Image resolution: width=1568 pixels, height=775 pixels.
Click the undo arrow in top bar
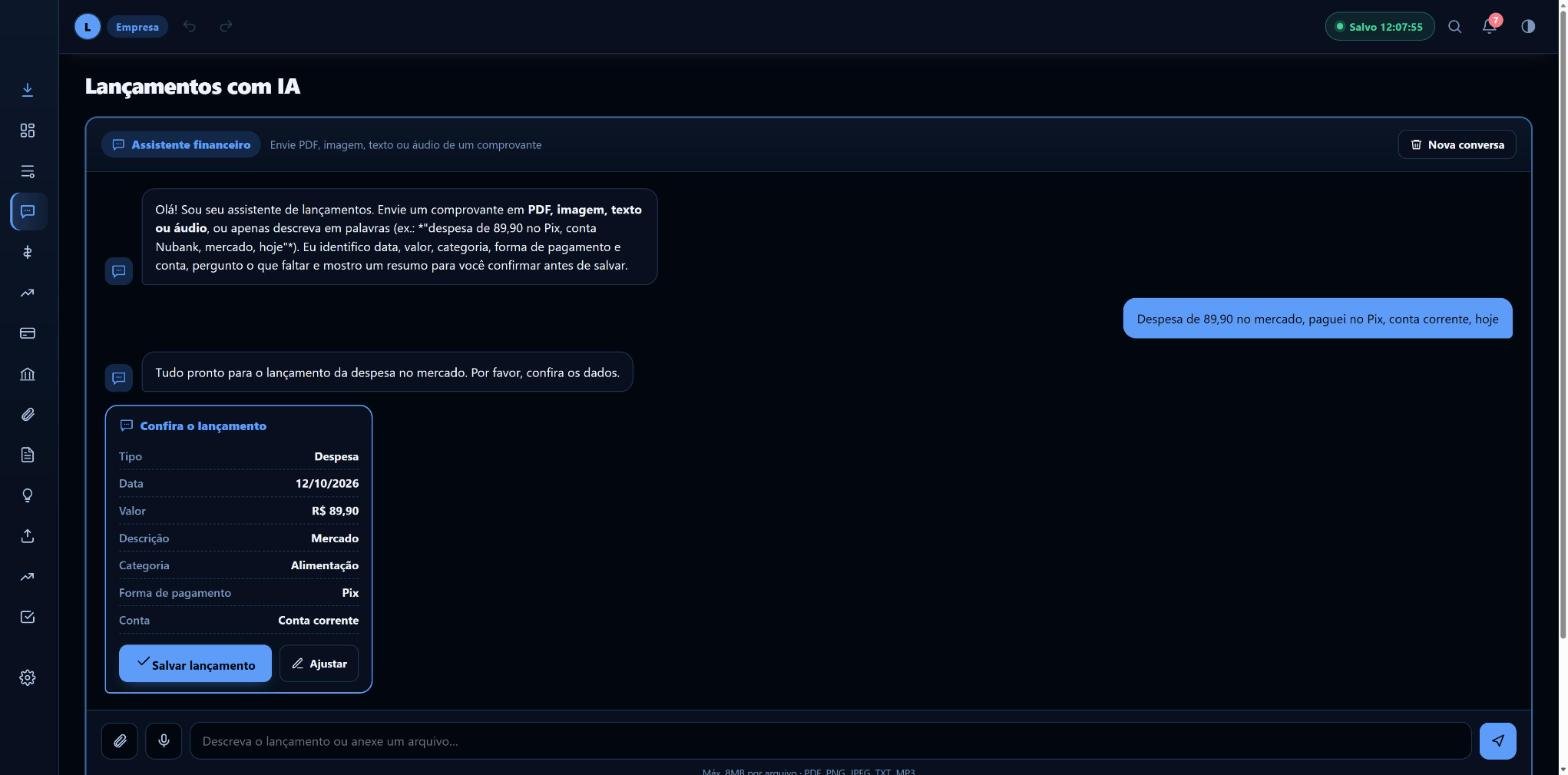coord(189,26)
